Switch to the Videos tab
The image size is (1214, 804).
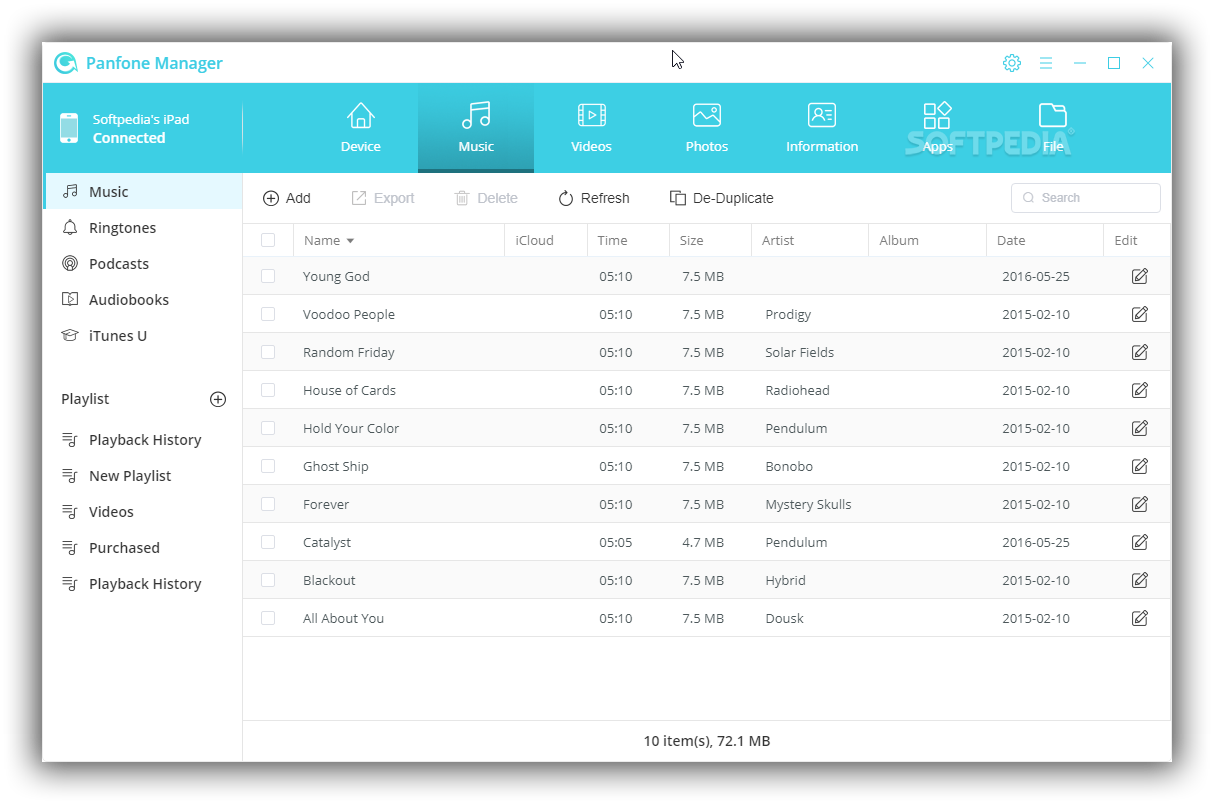591,128
